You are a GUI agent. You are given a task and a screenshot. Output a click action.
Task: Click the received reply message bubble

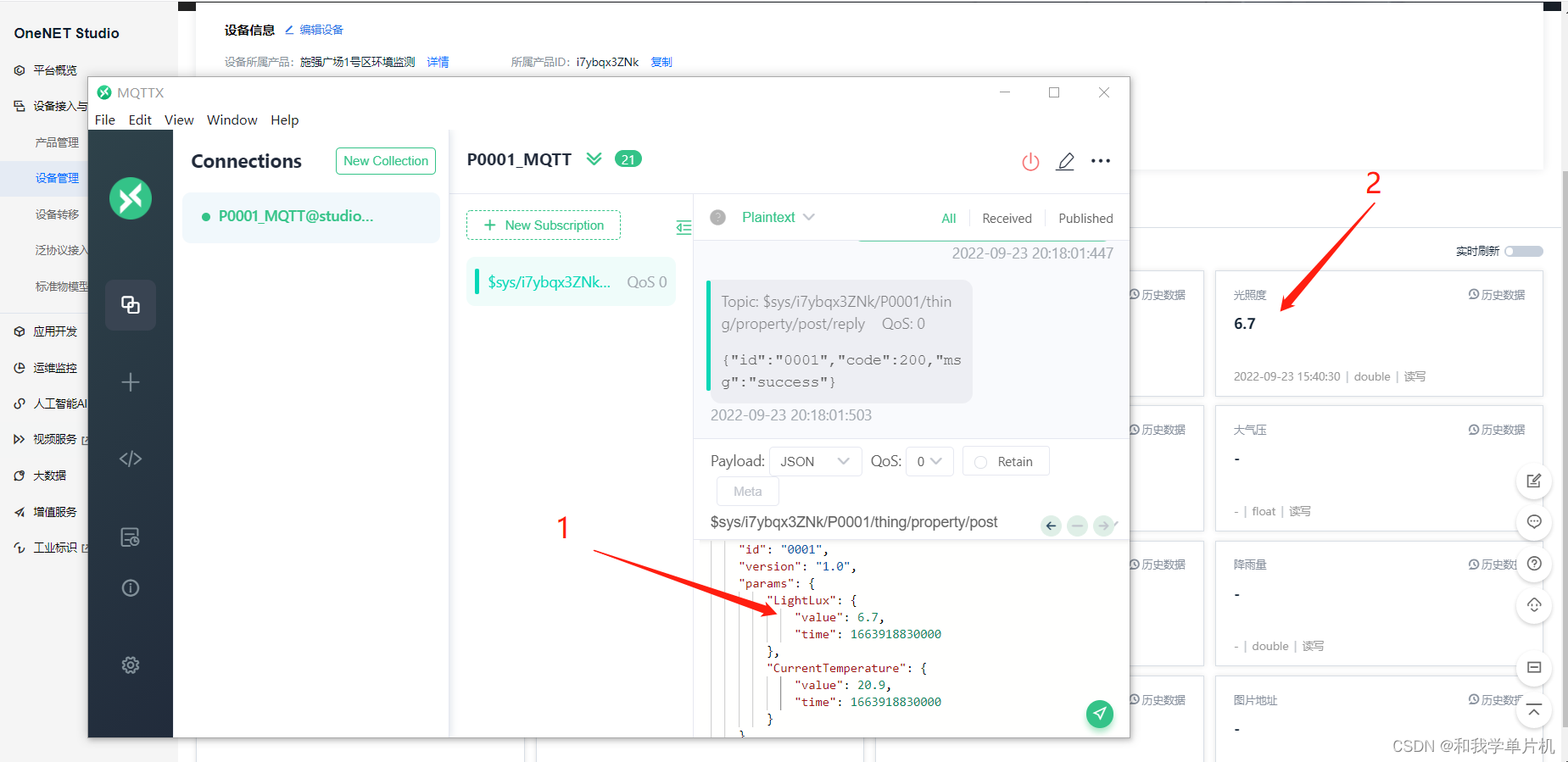pyautogui.click(x=840, y=341)
